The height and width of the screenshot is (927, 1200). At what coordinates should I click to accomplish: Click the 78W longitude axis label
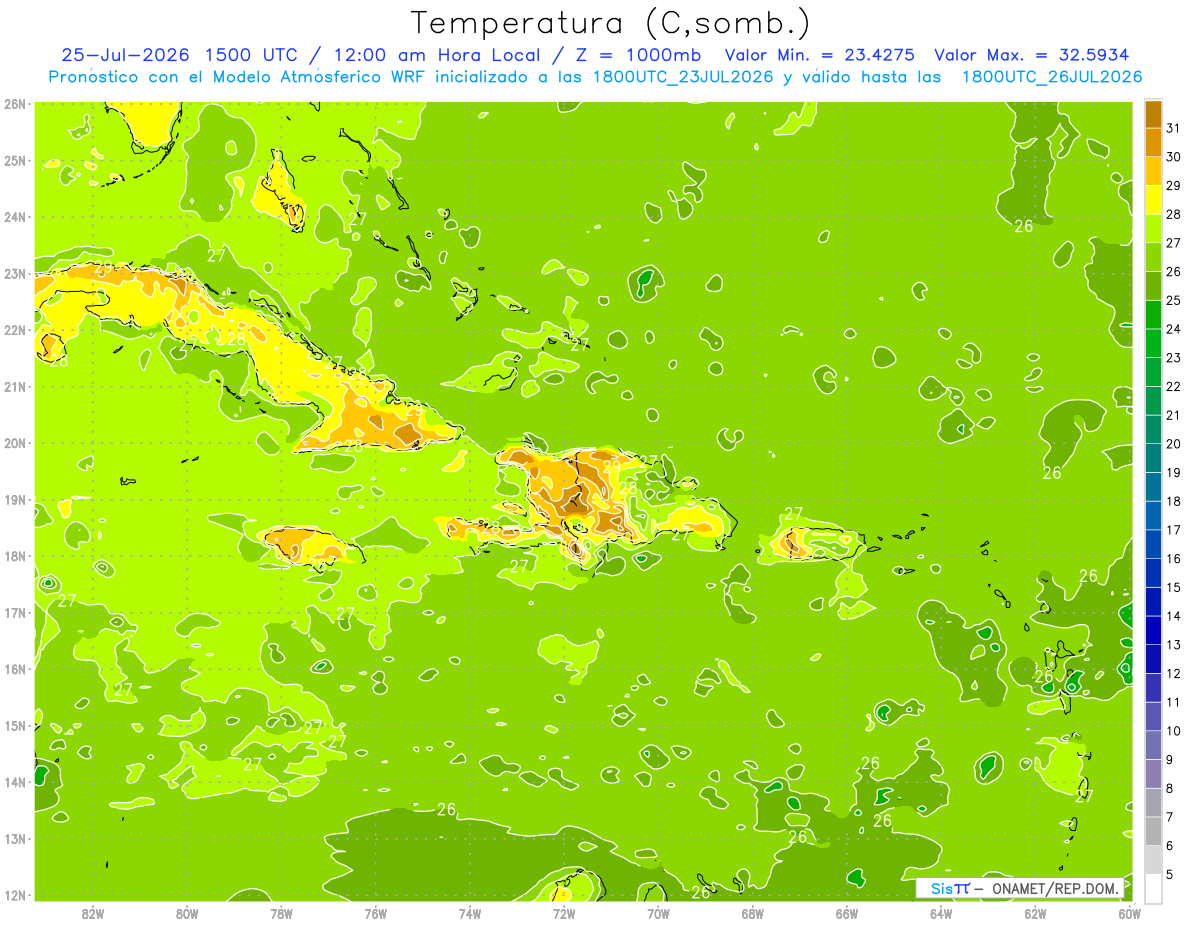coord(281,913)
